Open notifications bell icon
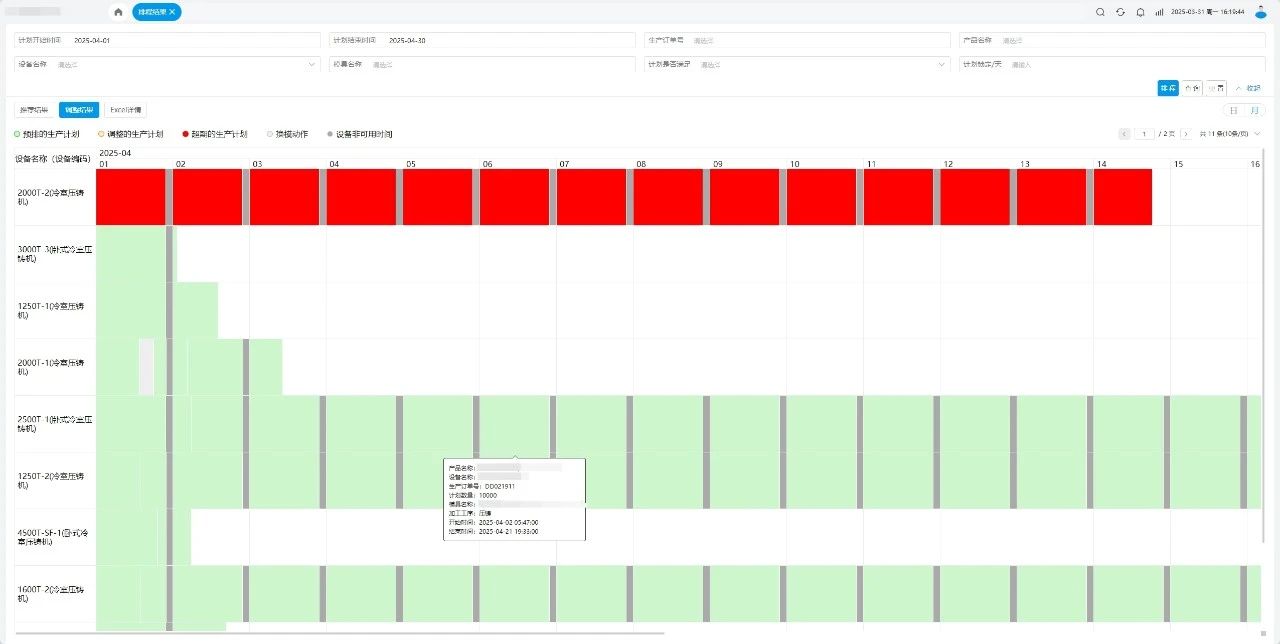Screen dimensions: 1280x644 1140,12
